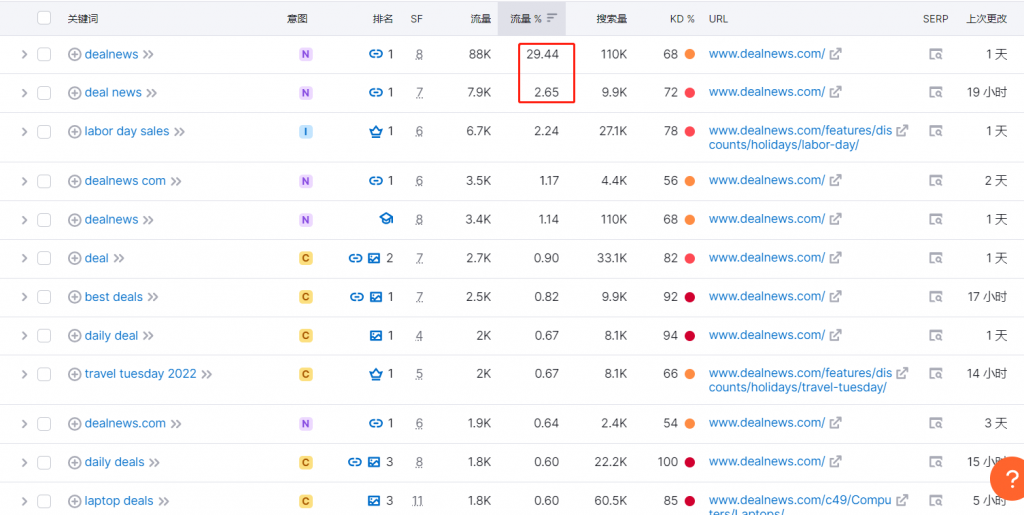Screen dimensions: 1024x515
Task: Sort by 搜索量 column header
Action: tap(611, 19)
